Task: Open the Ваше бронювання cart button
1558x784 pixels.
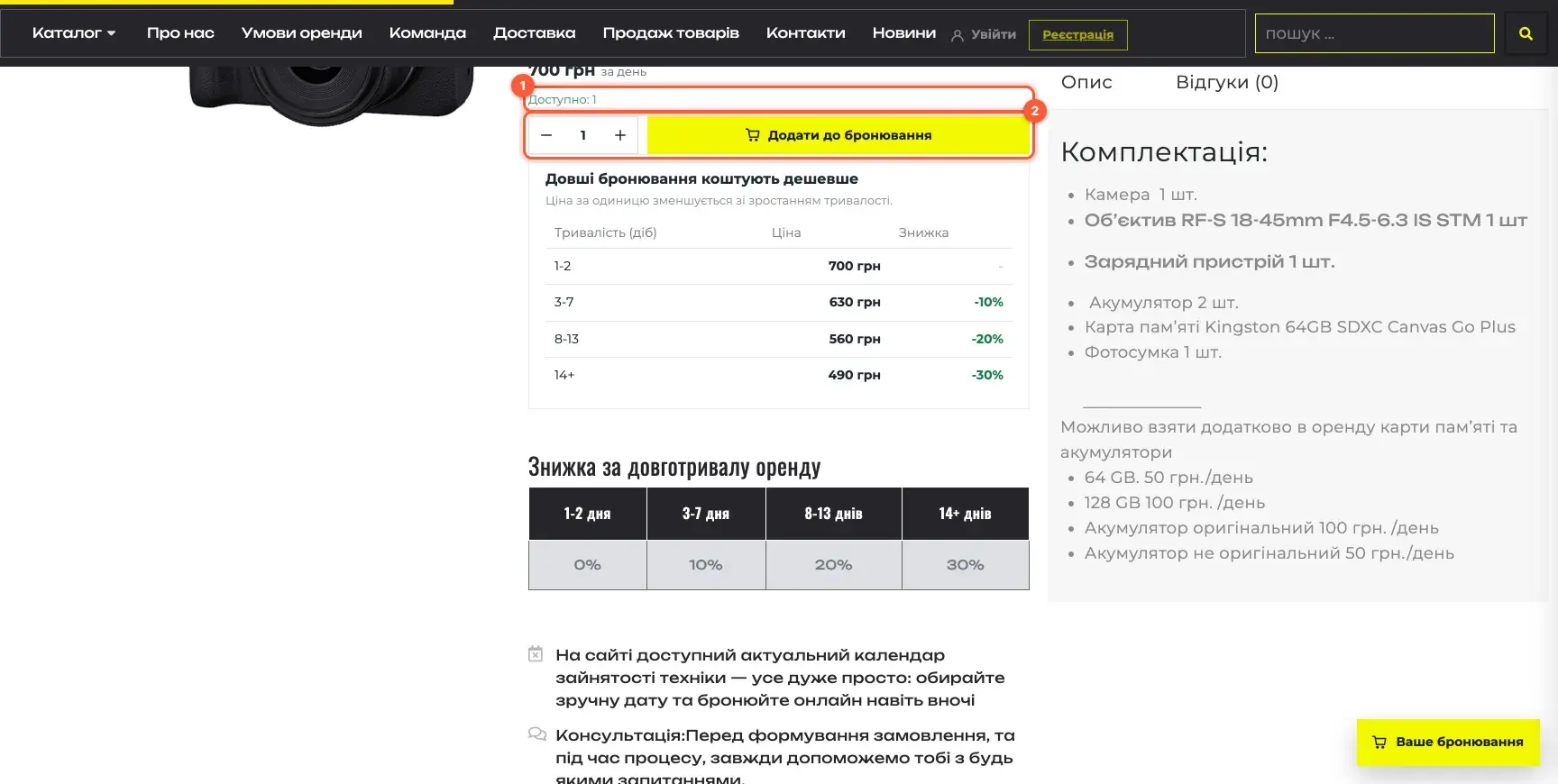Action: 1448,743
